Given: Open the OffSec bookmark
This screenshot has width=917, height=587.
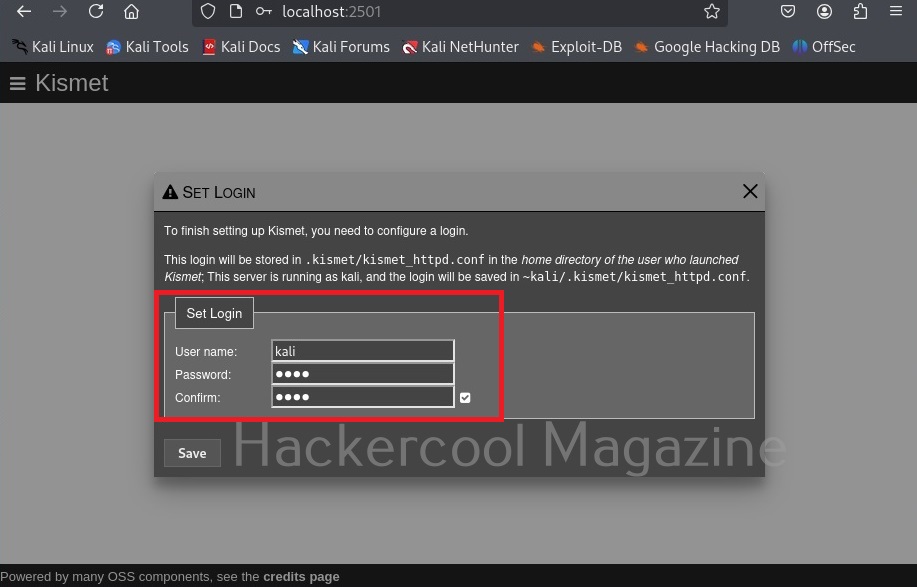Looking at the screenshot, I should 823,47.
